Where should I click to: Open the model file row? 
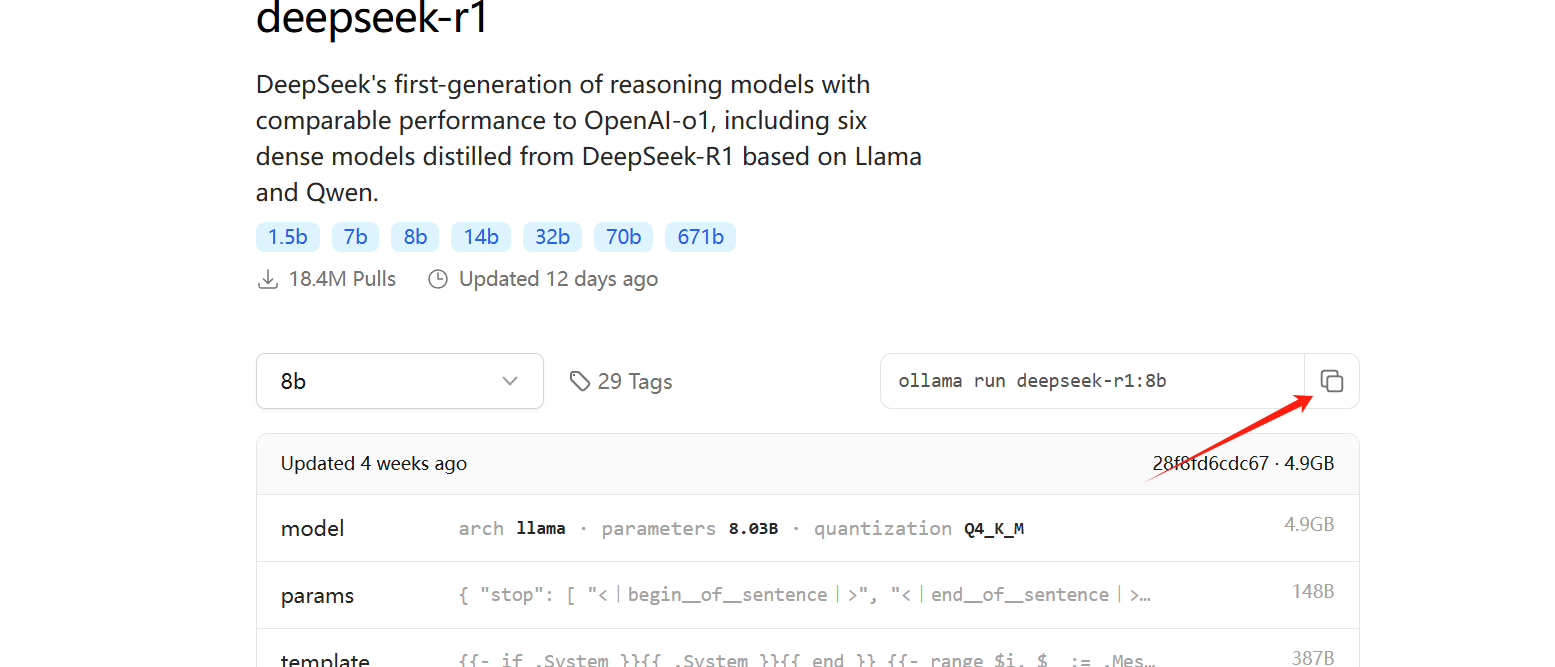coord(807,528)
